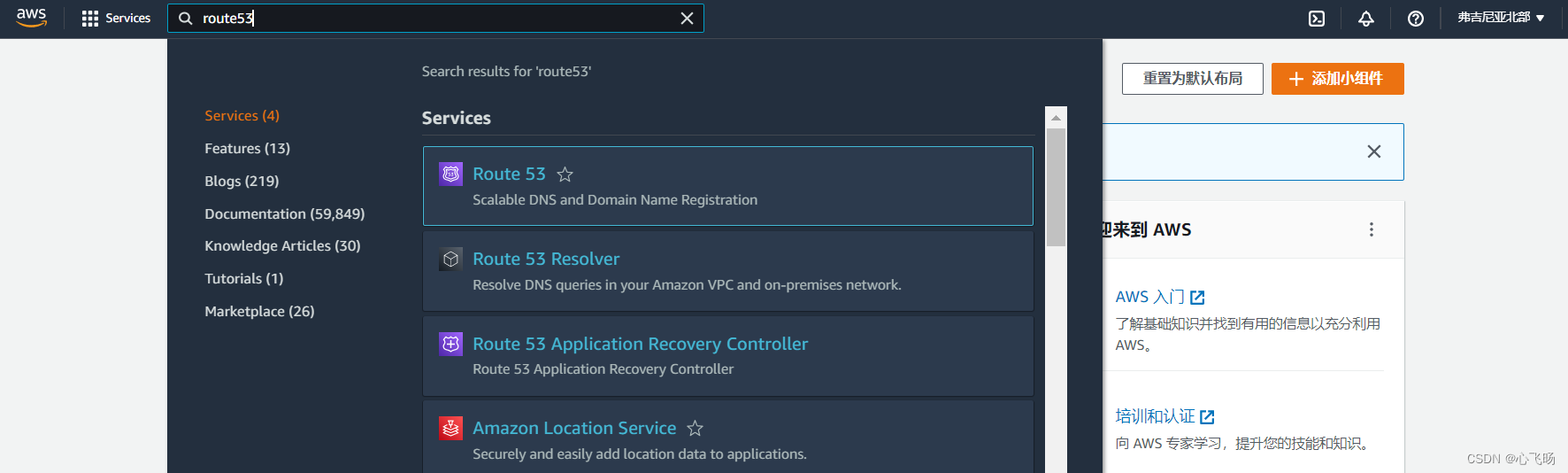Click the 重置为默认布局 button
The width and height of the screenshot is (1568, 473).
[x=1193, y=79]
